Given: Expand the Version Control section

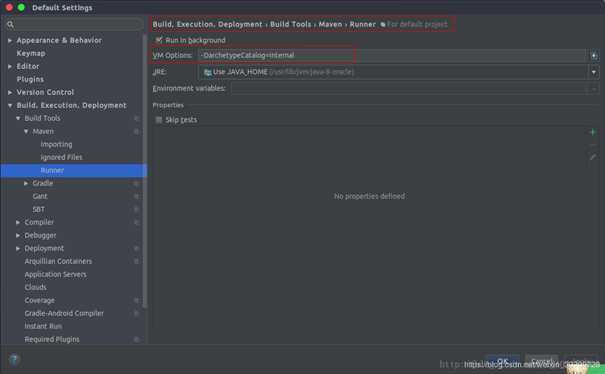Looking at the screenshot, I should [x=10, y=93].
